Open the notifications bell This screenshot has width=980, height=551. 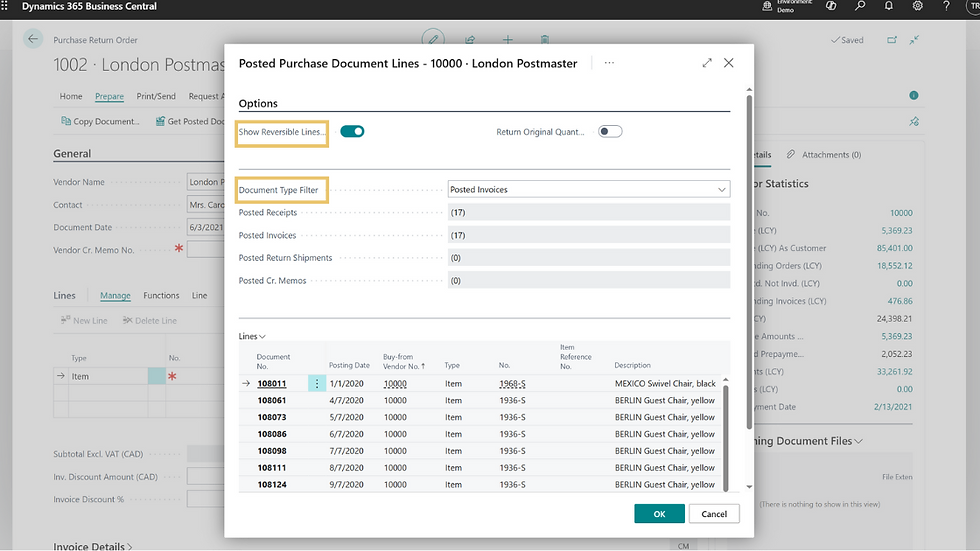pos(889,6)
